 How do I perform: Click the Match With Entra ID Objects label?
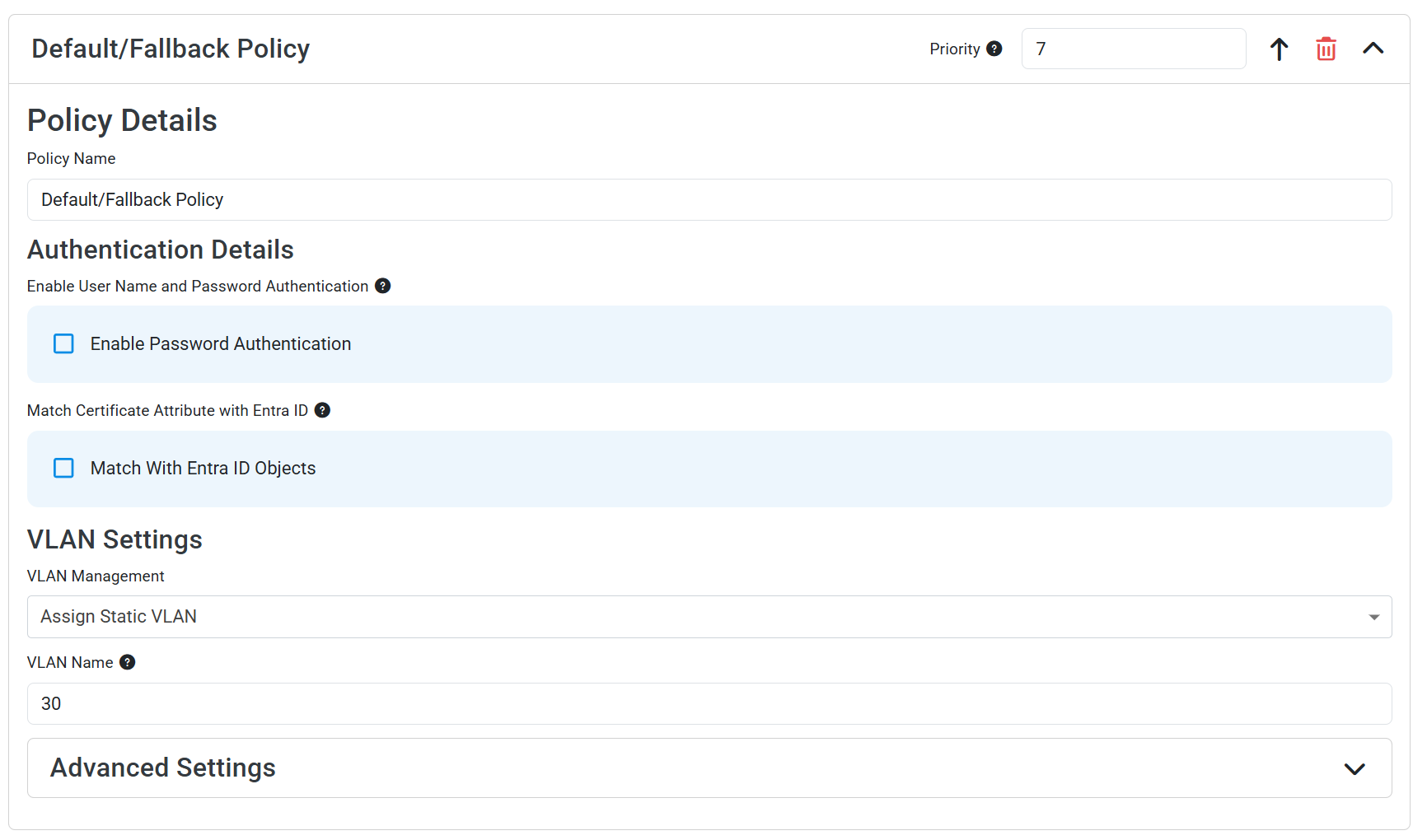tap(203, 468)
